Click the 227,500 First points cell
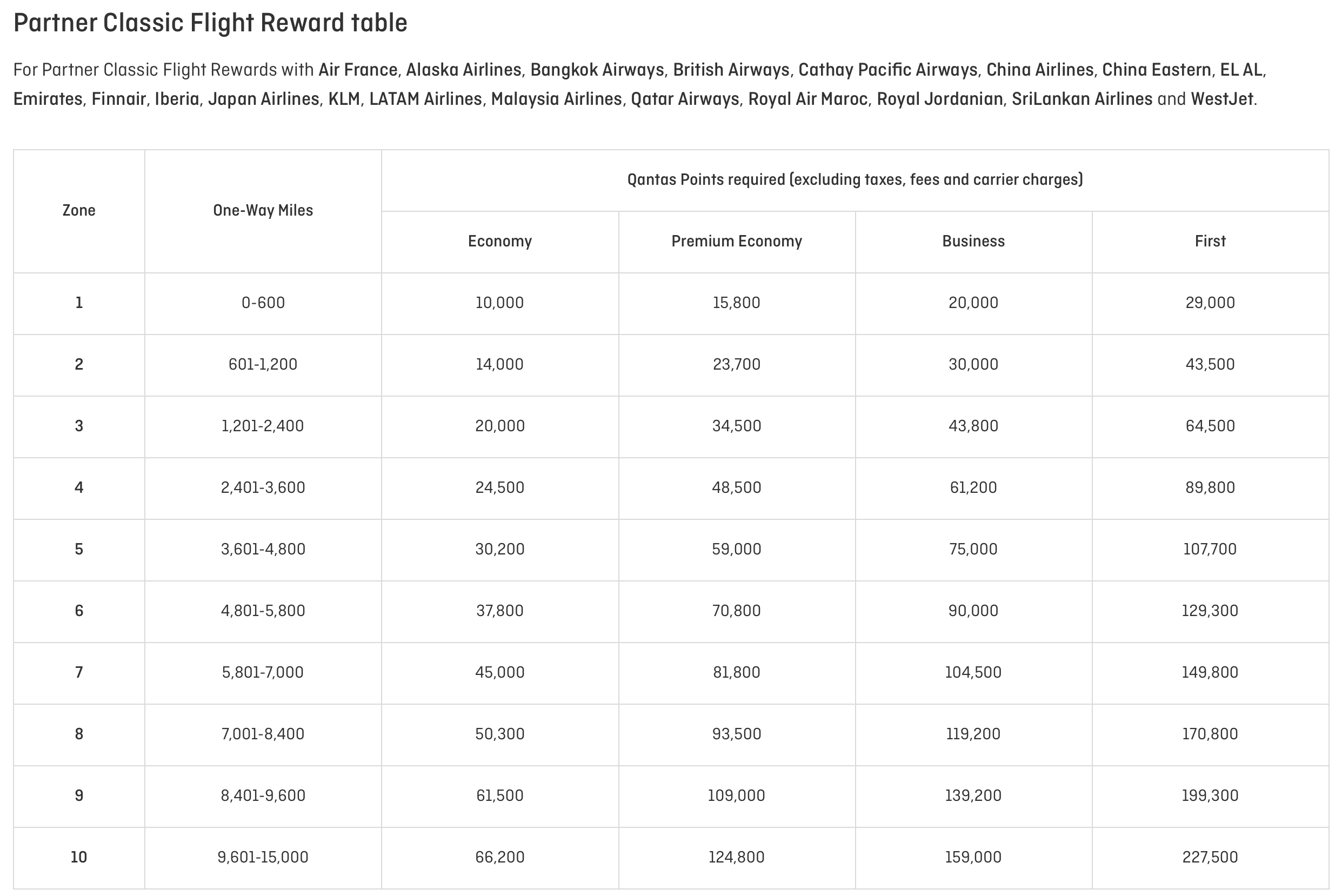Screen dimensions: 1335x896 1210,857
